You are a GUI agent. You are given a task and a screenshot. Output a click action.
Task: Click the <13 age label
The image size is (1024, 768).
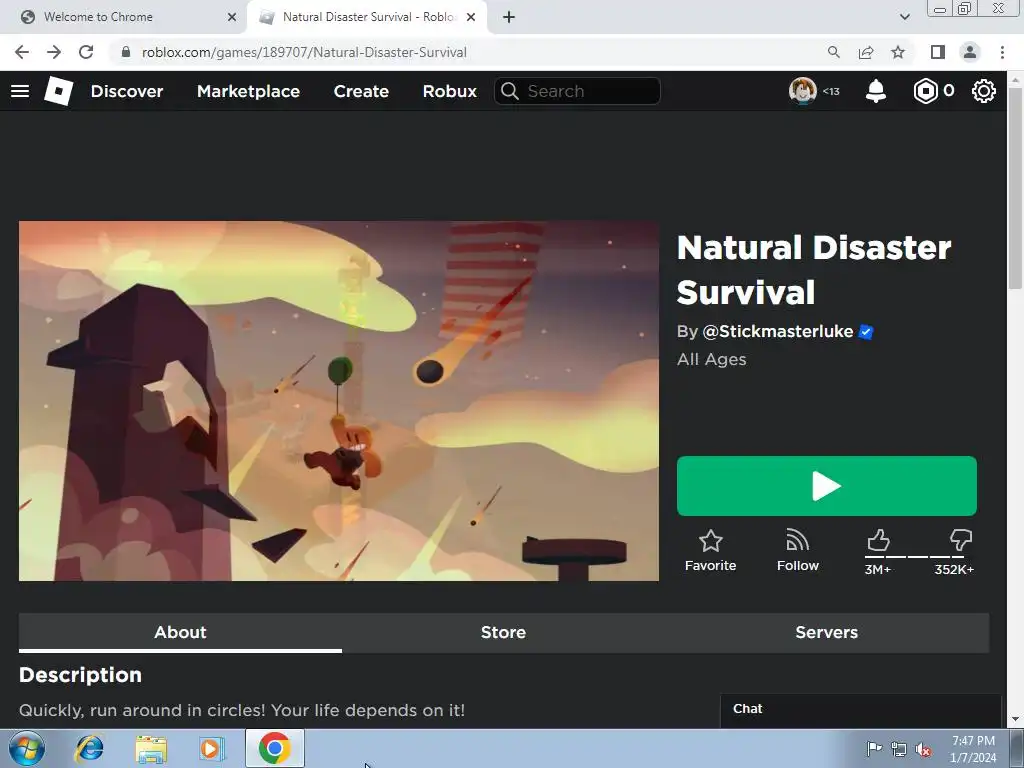click(831, 91)
